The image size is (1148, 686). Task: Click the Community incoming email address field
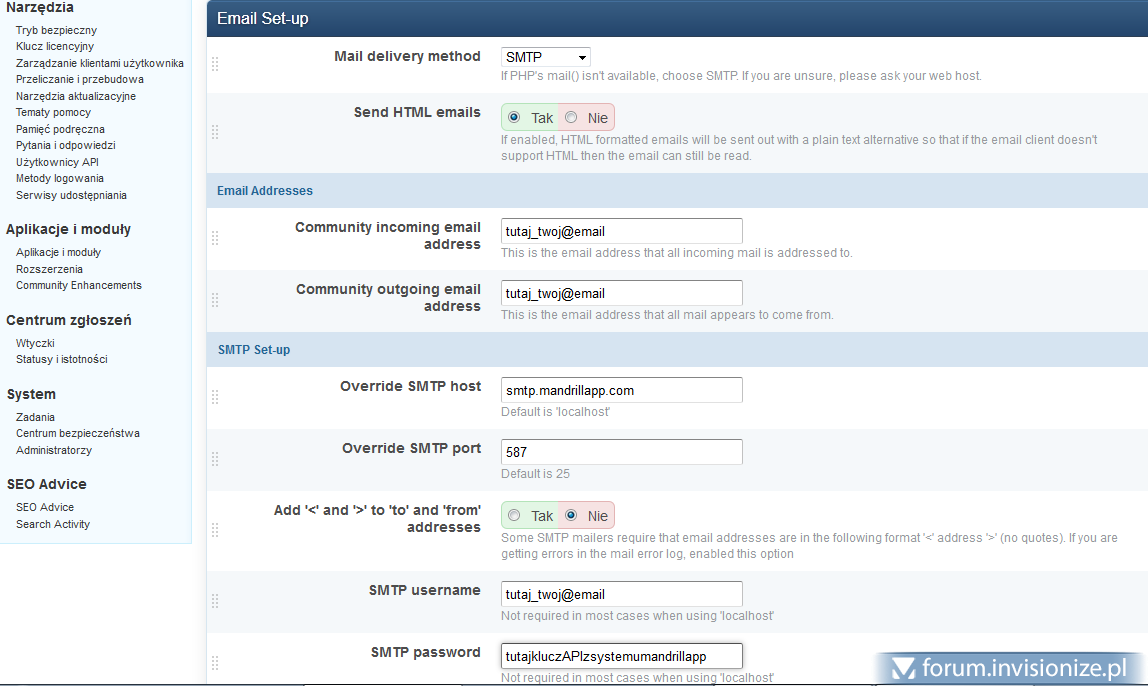click(x=621, y=231)
